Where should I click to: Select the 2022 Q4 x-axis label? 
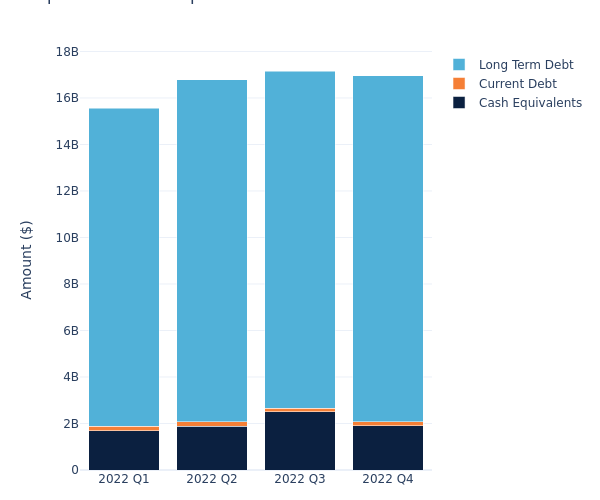pyautogui.click(x=388, y=479)
